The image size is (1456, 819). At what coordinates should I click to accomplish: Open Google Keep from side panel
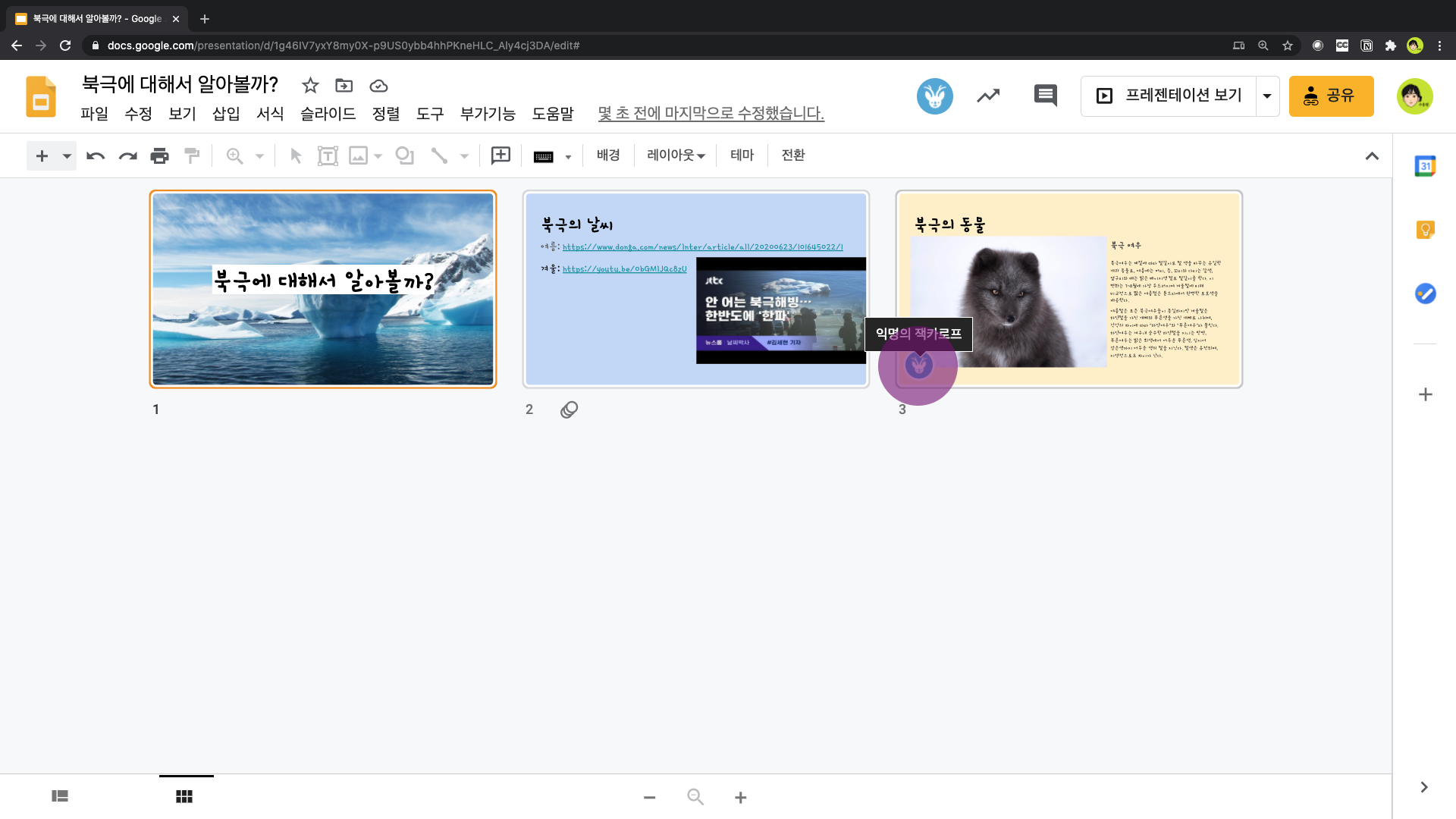pos(1425,229)
